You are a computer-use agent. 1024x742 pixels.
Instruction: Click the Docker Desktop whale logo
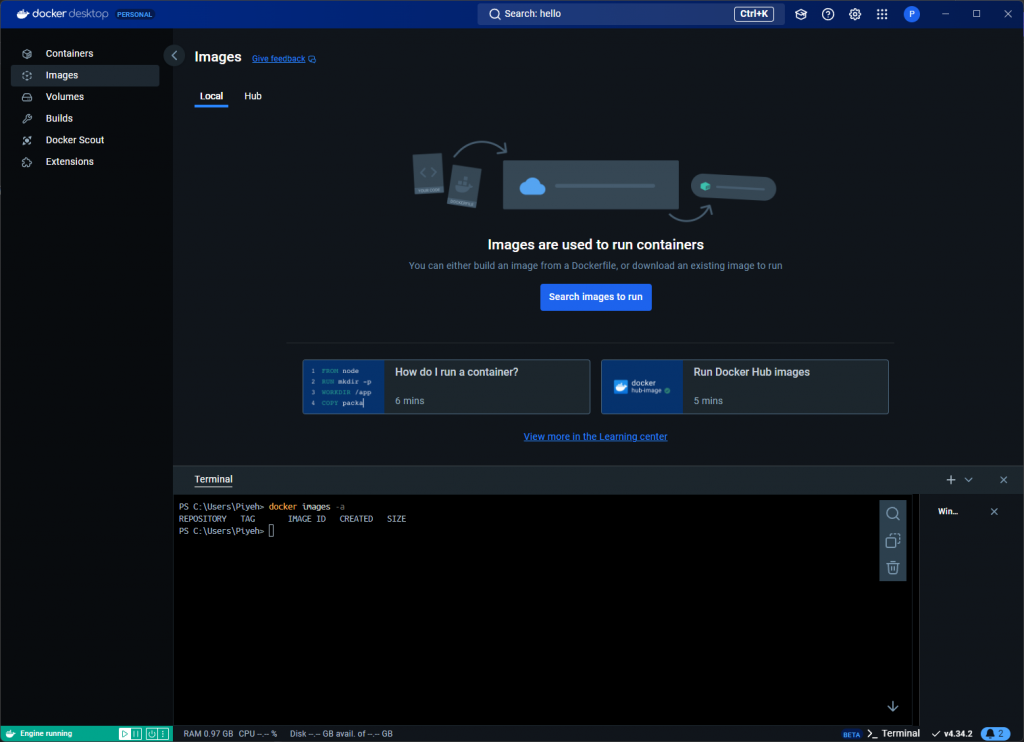tap(23, 14)
